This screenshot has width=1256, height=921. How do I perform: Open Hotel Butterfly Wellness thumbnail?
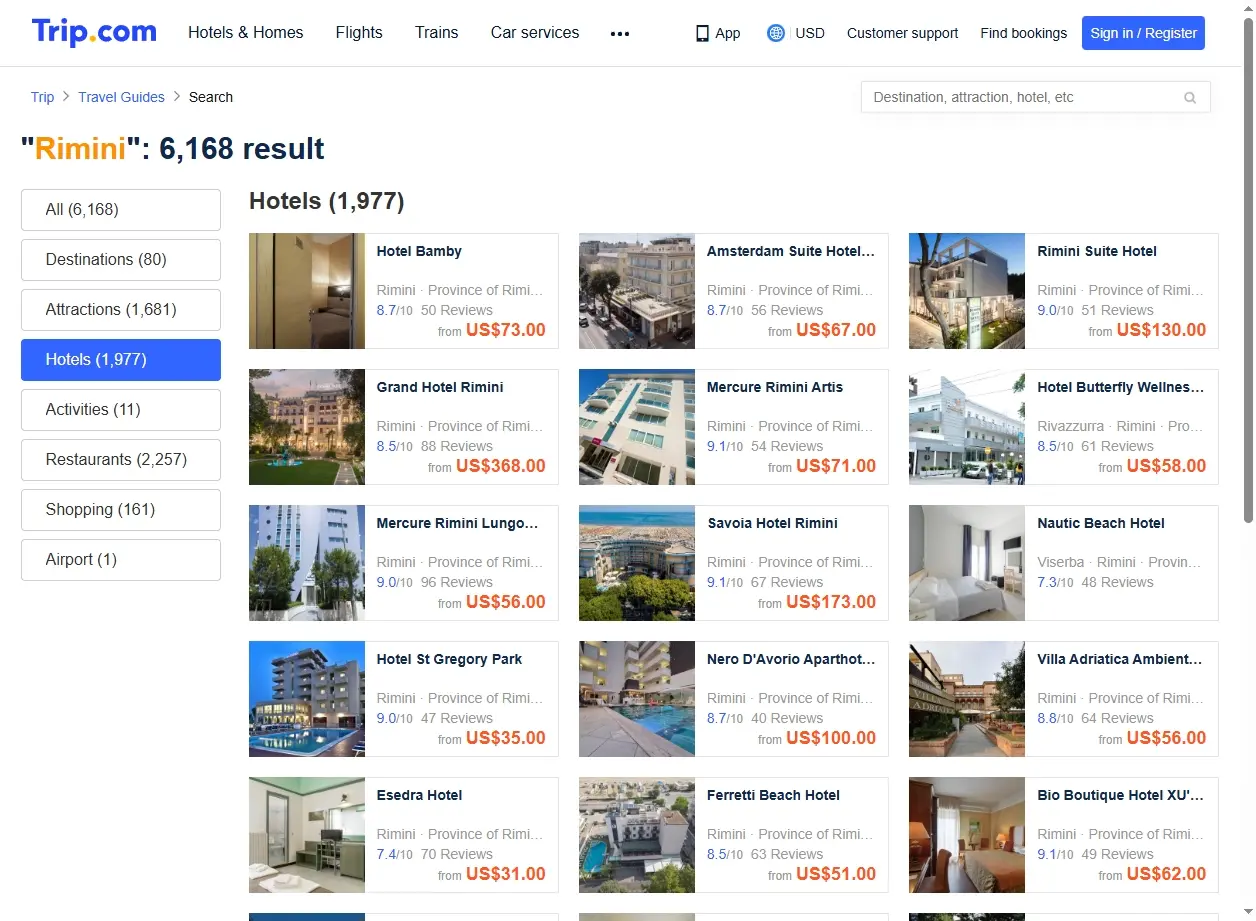[x=967, y=427]
